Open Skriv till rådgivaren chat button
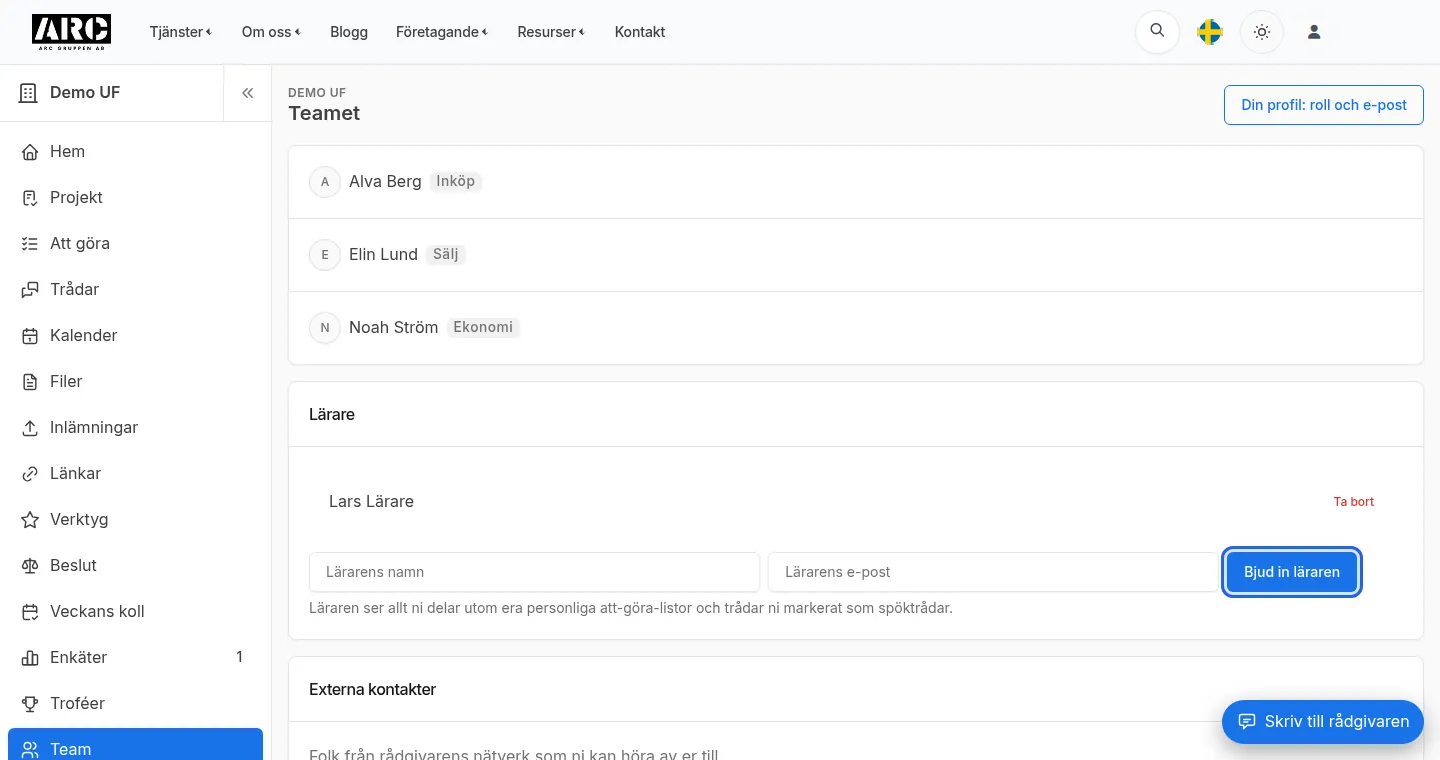 point(1323,722)
